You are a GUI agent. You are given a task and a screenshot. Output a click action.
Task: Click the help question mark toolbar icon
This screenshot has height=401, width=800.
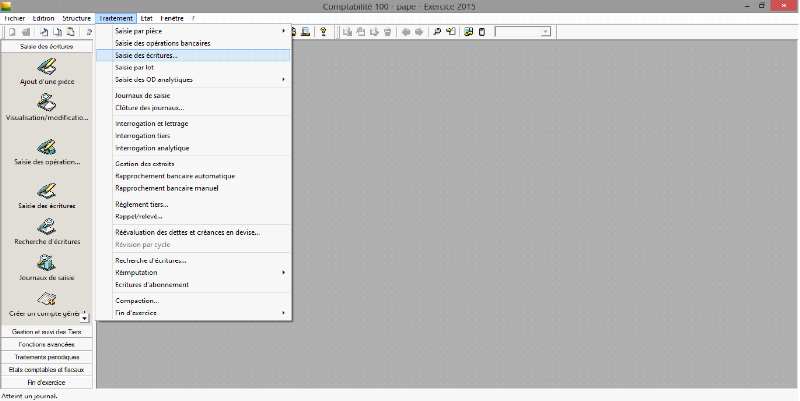point(323,32)
